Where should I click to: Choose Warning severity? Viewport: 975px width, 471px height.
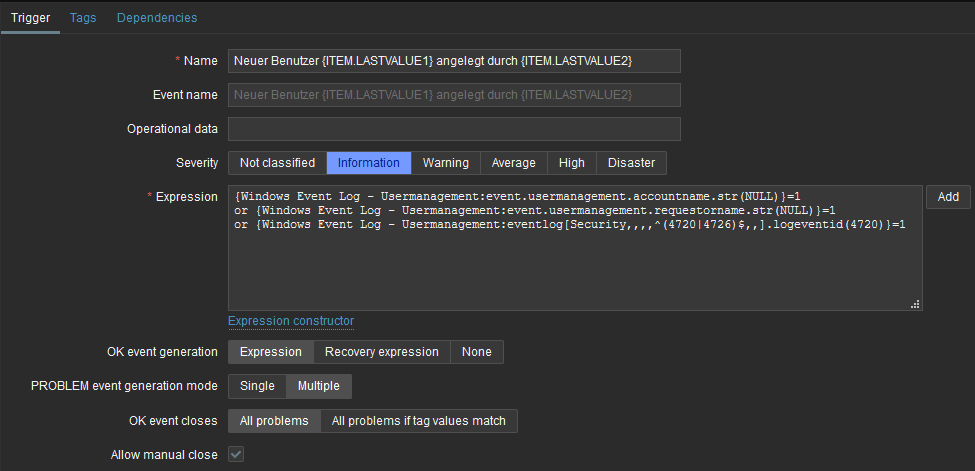[x=445, y=163]
